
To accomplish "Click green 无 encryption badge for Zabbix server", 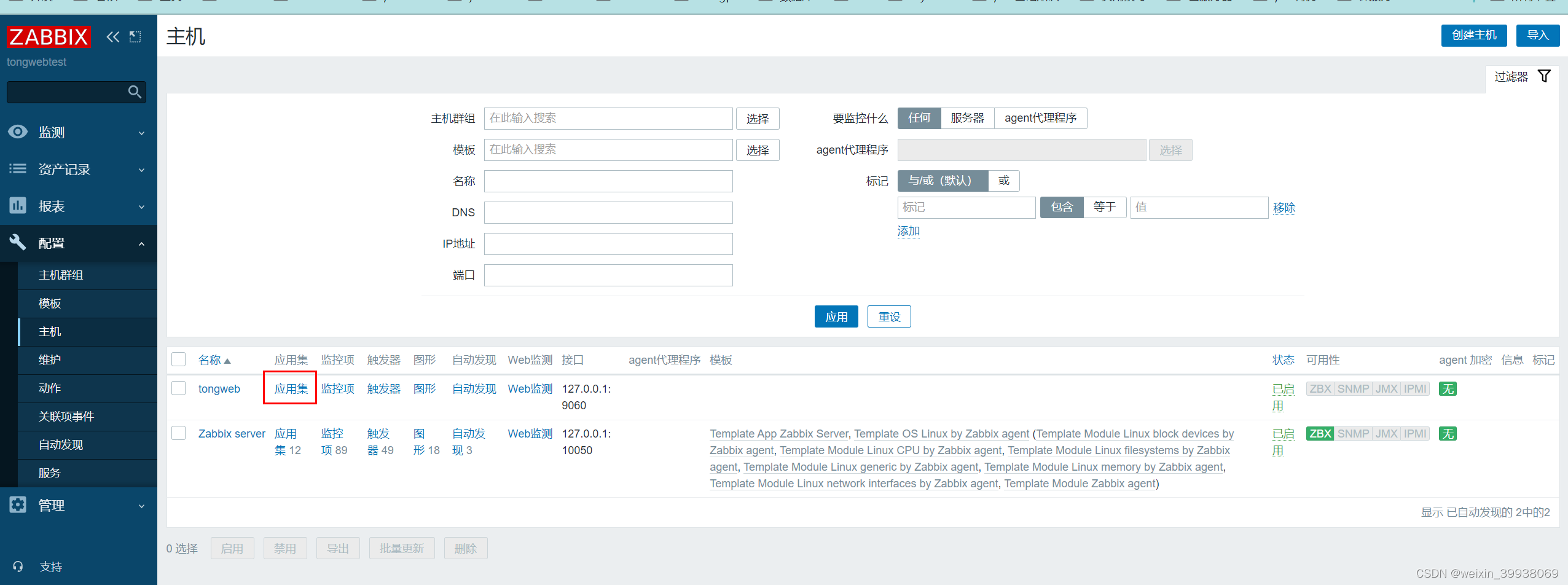I will tap(1448, 434).
